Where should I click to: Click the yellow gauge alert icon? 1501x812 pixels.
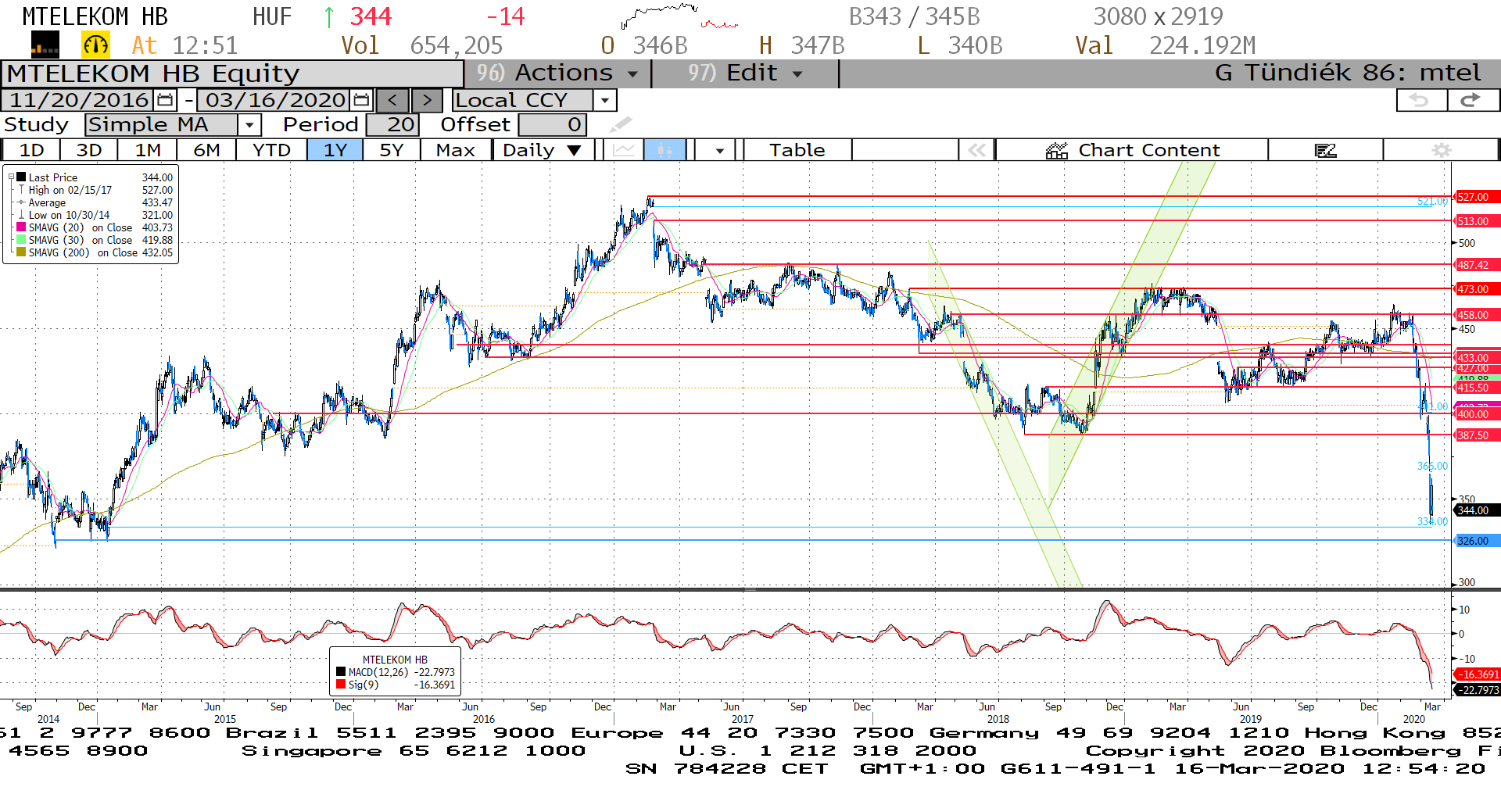click(95, 45)
